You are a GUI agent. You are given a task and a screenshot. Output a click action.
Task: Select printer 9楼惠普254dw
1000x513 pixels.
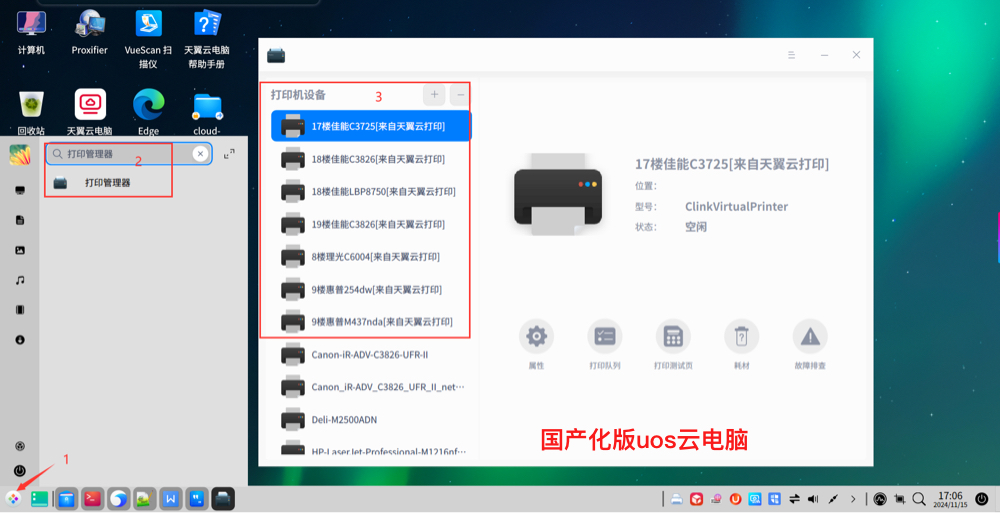(371, 289)
